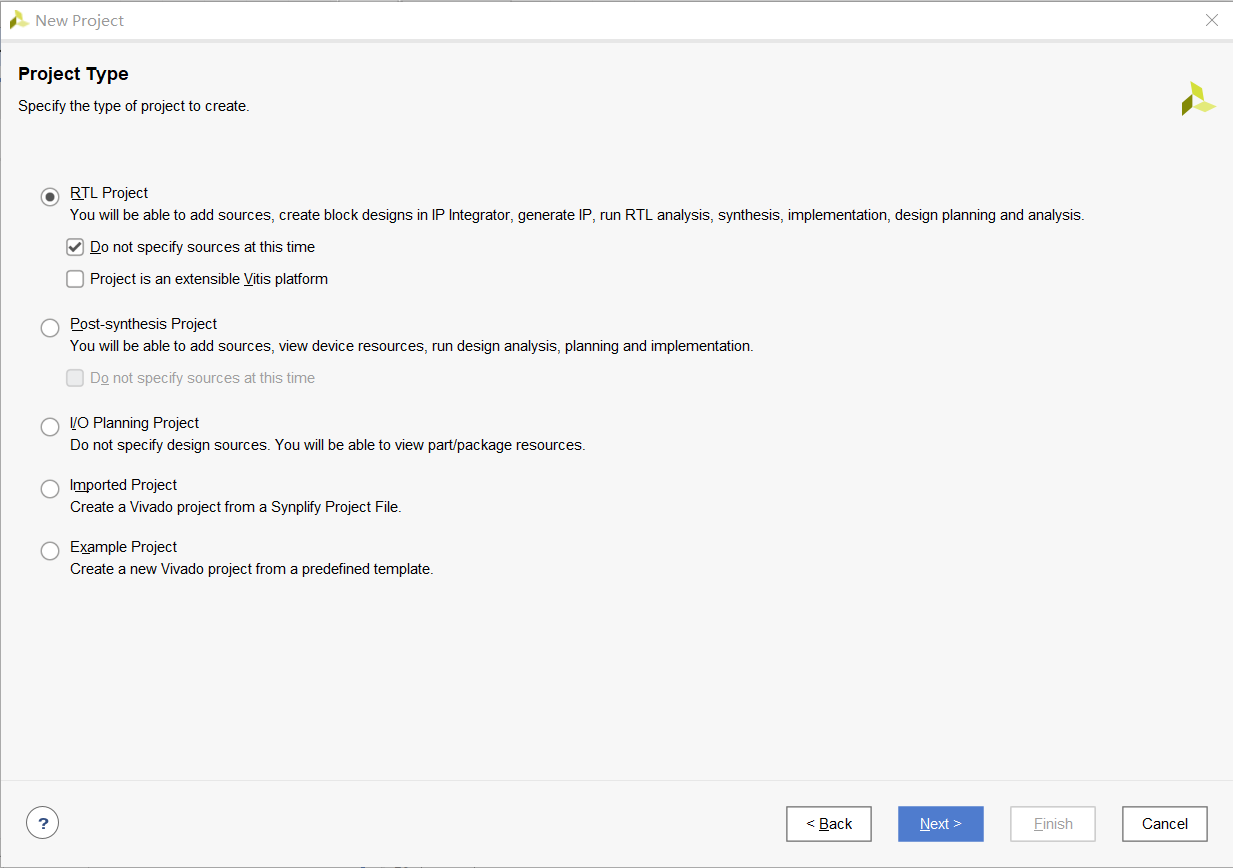Click the Project Type heading
This screenshot has height=868, width=1233.
click(x=73, y=74)
